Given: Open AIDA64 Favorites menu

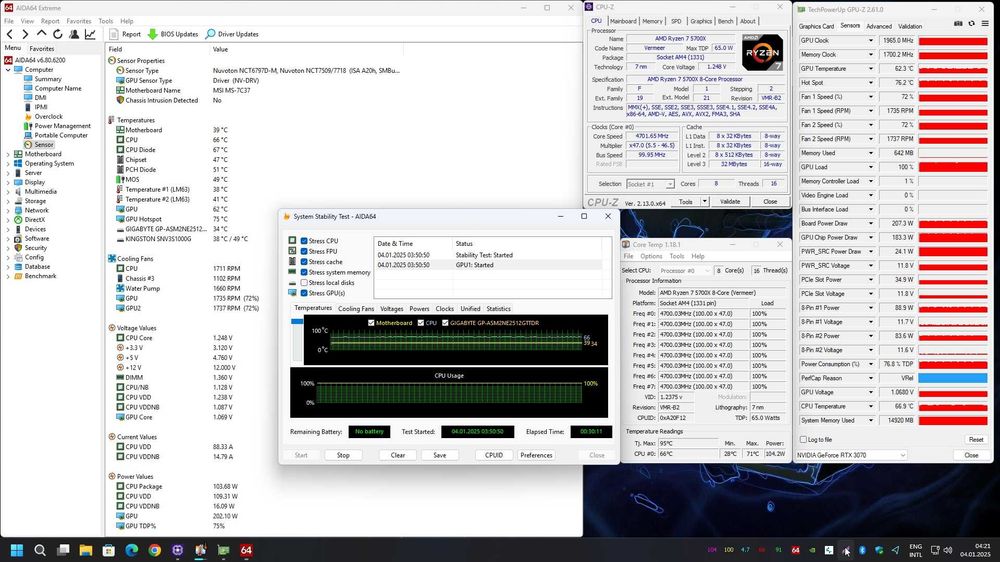Looking at the screenshot, I should point(79,21).
